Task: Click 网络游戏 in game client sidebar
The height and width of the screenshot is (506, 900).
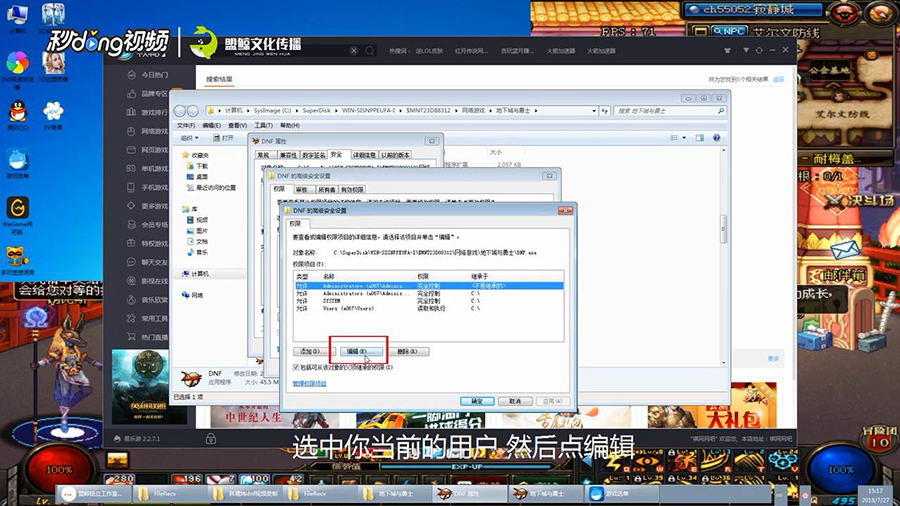Action: [x=148, y=131]
